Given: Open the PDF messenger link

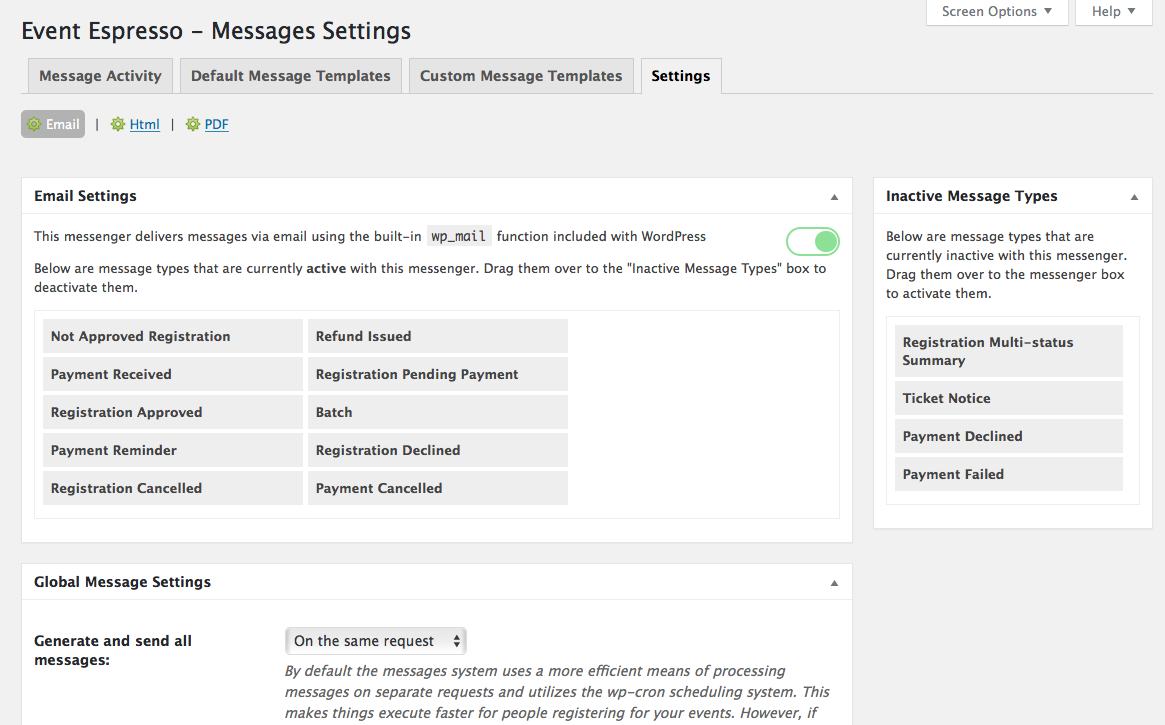Looking at the screenshot, I should [x=216, y=124].
